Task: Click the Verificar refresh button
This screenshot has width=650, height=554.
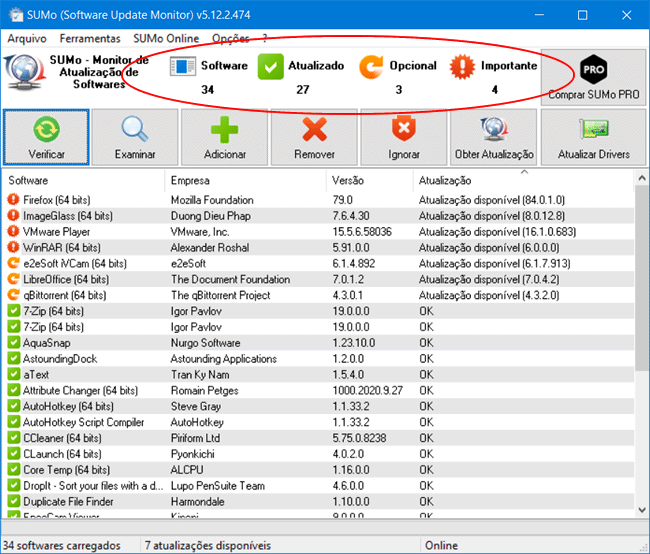Action: 45,137
